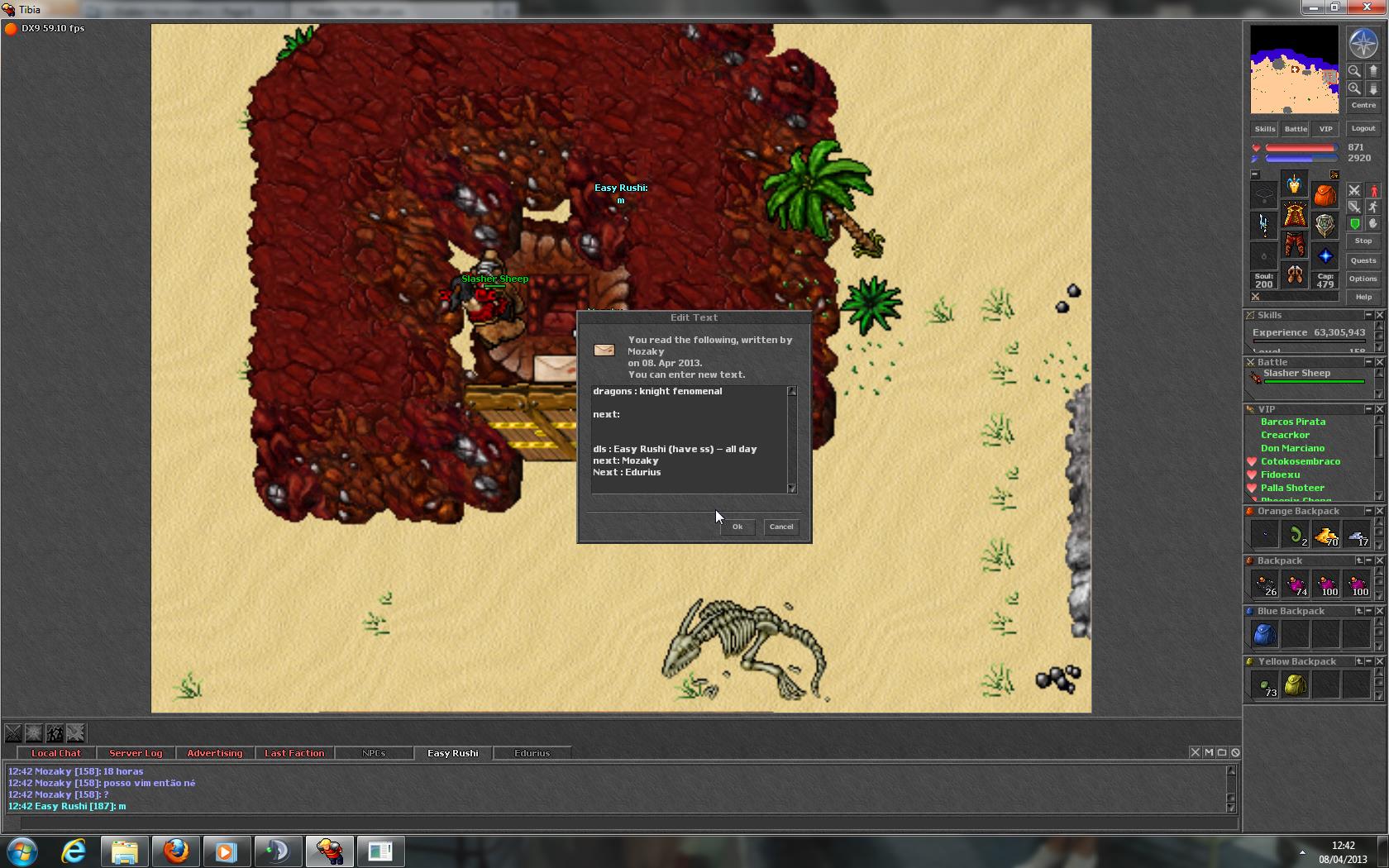Viewport: 1389px width, 868px height.
Task: Click the scroll-down arrow in the Edit Text box
Action: tap(791, 488)
